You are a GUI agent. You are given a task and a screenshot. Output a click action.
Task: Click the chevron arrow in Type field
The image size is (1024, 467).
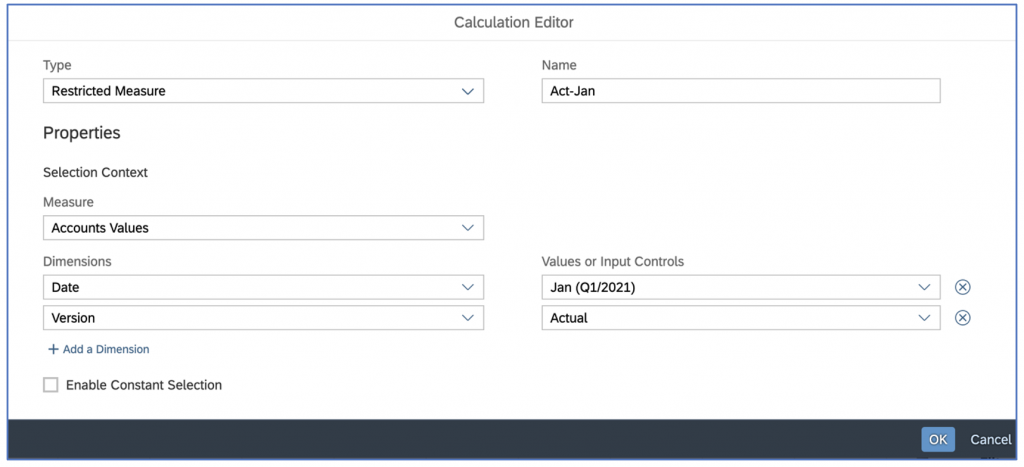click(468, 91)
